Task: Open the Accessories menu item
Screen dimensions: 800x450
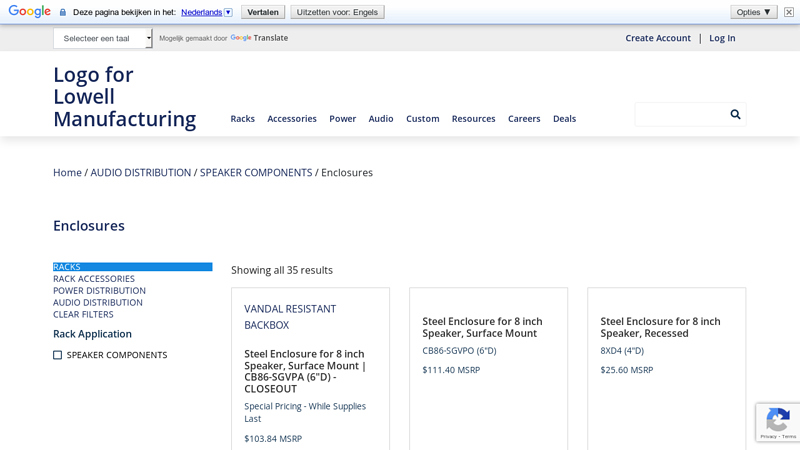Action: click(291, 119)
